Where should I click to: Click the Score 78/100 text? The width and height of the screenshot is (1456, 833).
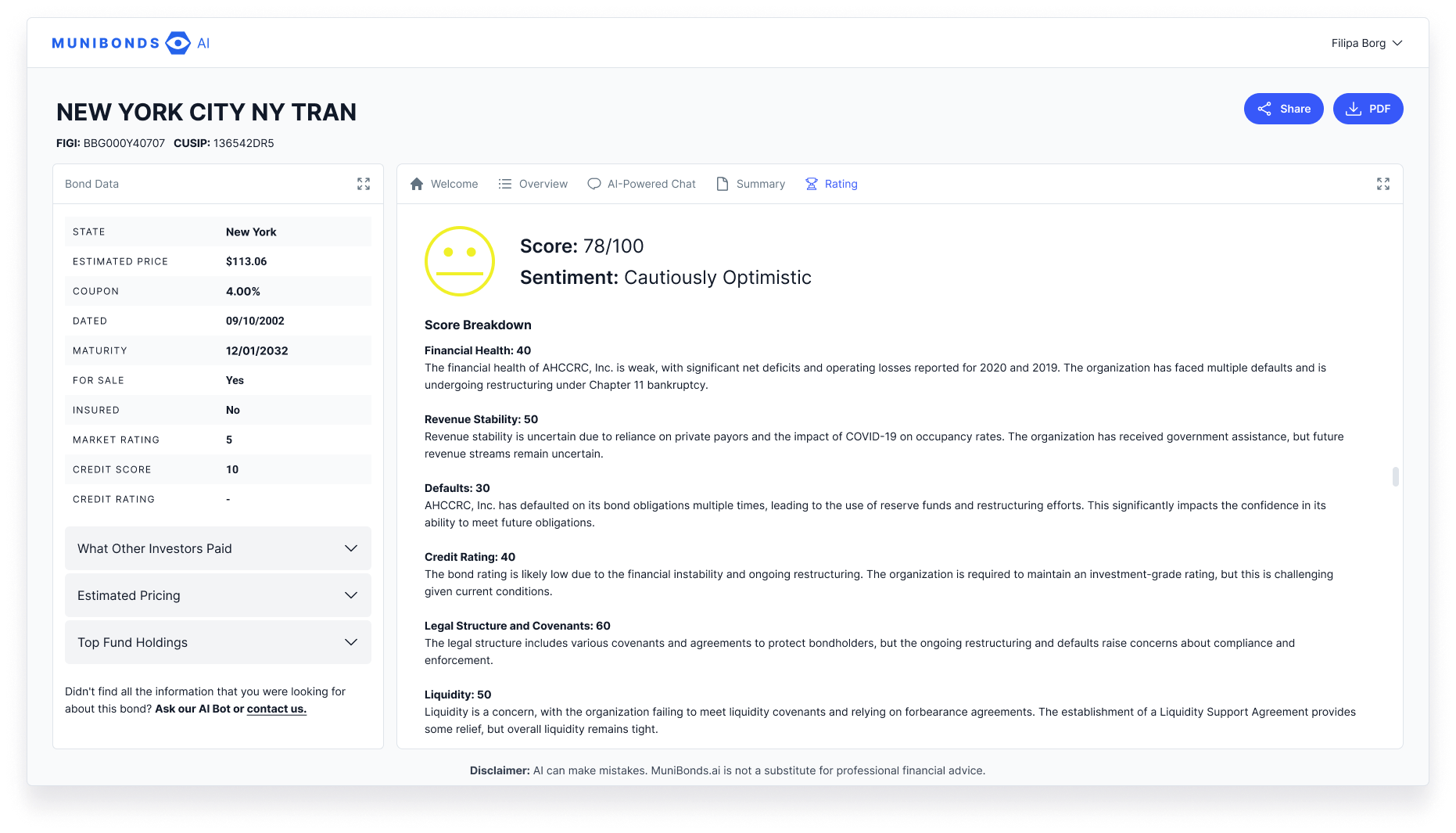(x=582, y=246)
